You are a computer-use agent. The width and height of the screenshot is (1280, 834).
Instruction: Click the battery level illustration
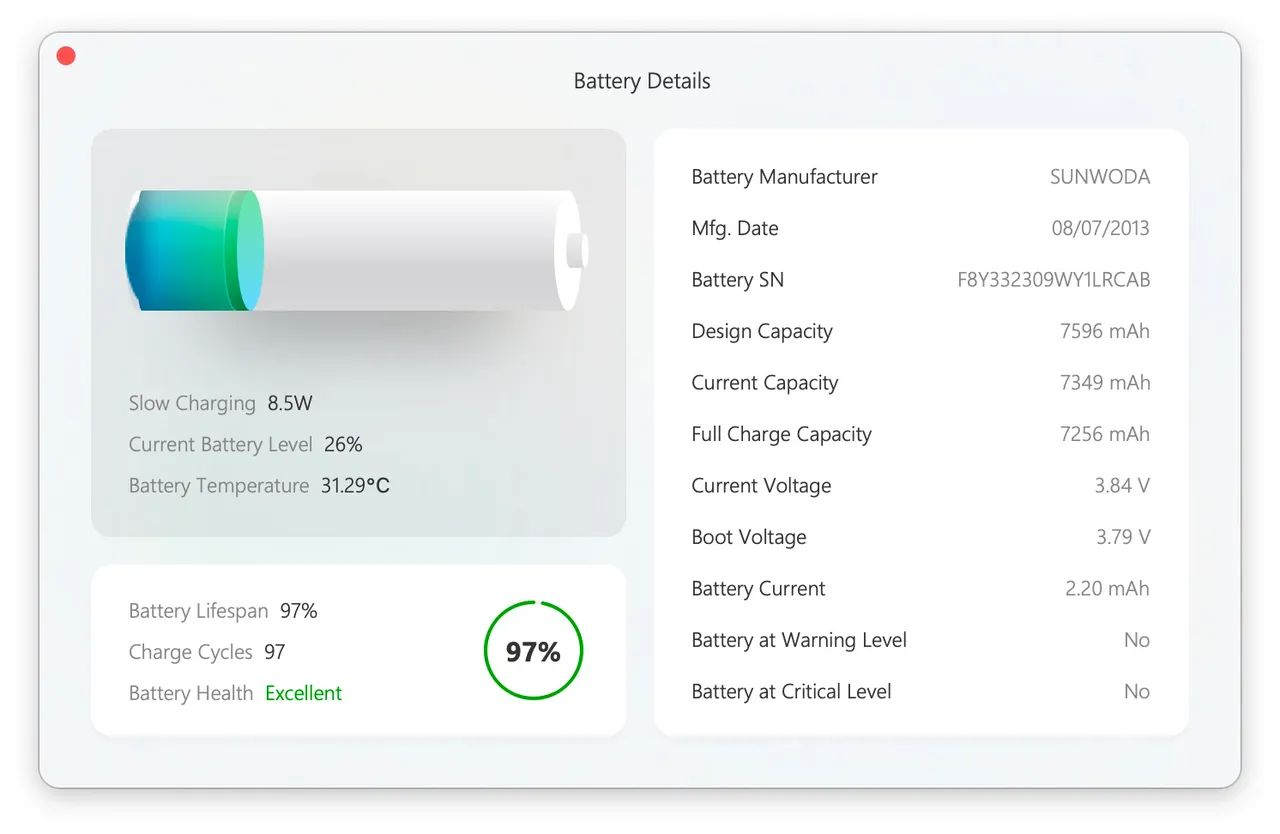point(357,250)
